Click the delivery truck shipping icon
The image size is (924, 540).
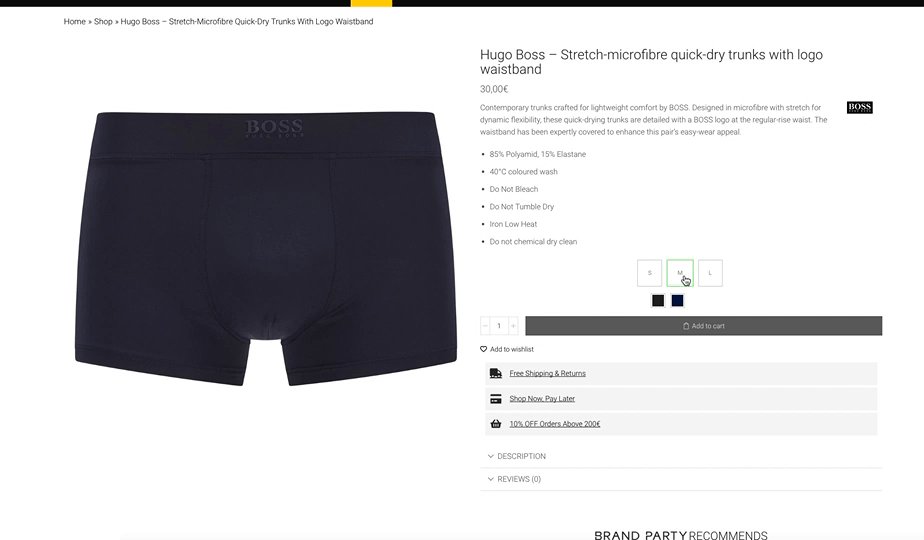click(496, 373)
